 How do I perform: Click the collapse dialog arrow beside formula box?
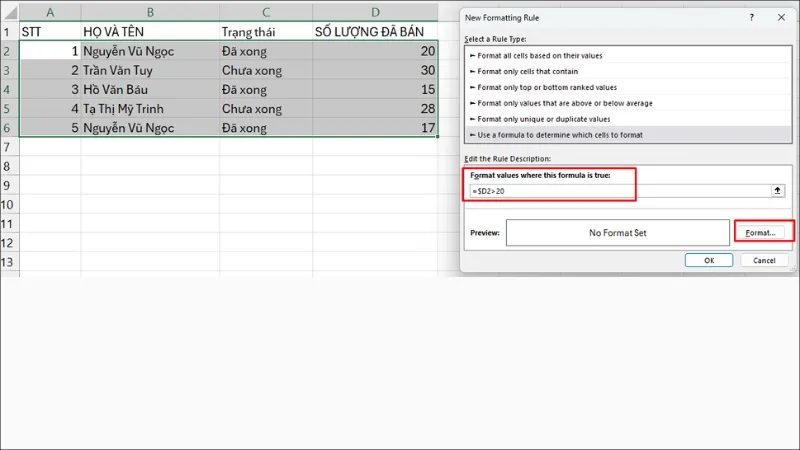click(777, 190)
